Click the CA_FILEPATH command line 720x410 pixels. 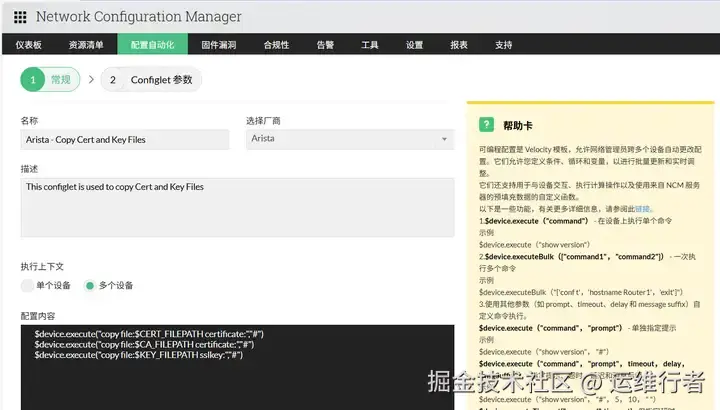144,344
